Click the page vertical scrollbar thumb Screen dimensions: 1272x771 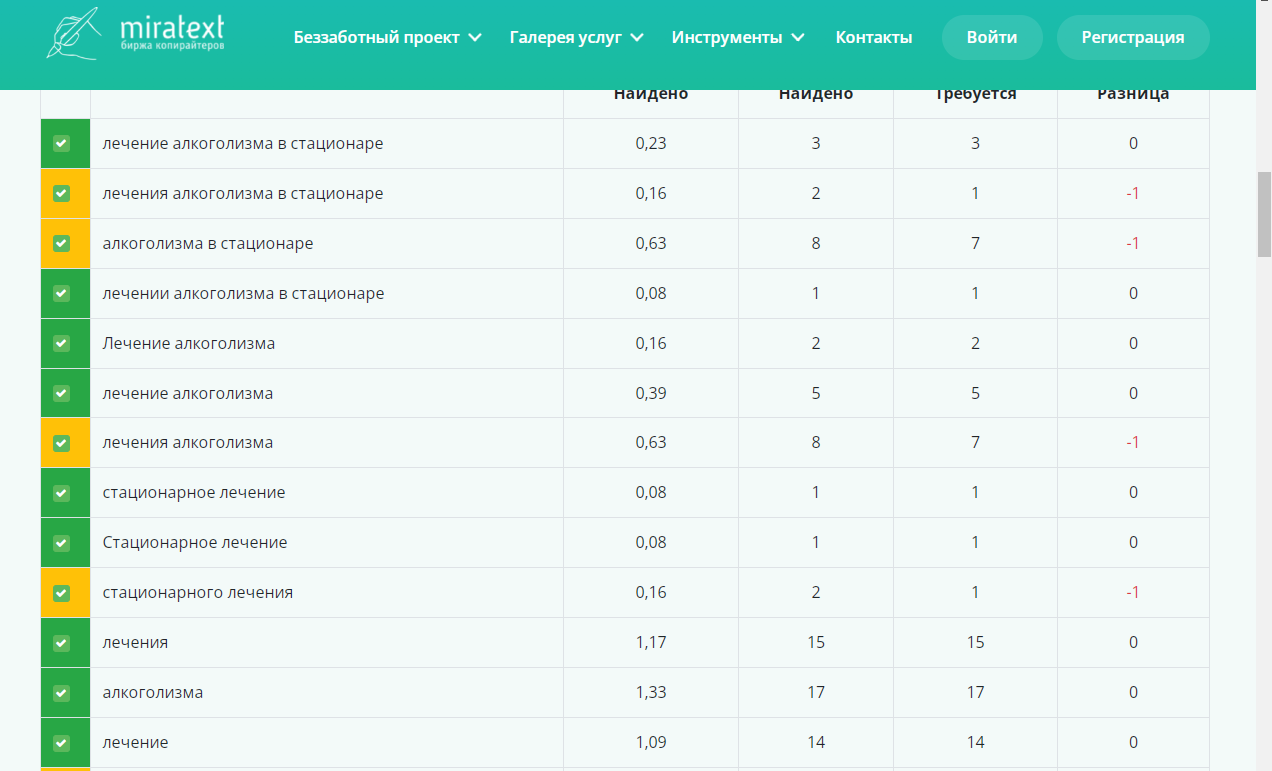click(x=1264, y=215)
